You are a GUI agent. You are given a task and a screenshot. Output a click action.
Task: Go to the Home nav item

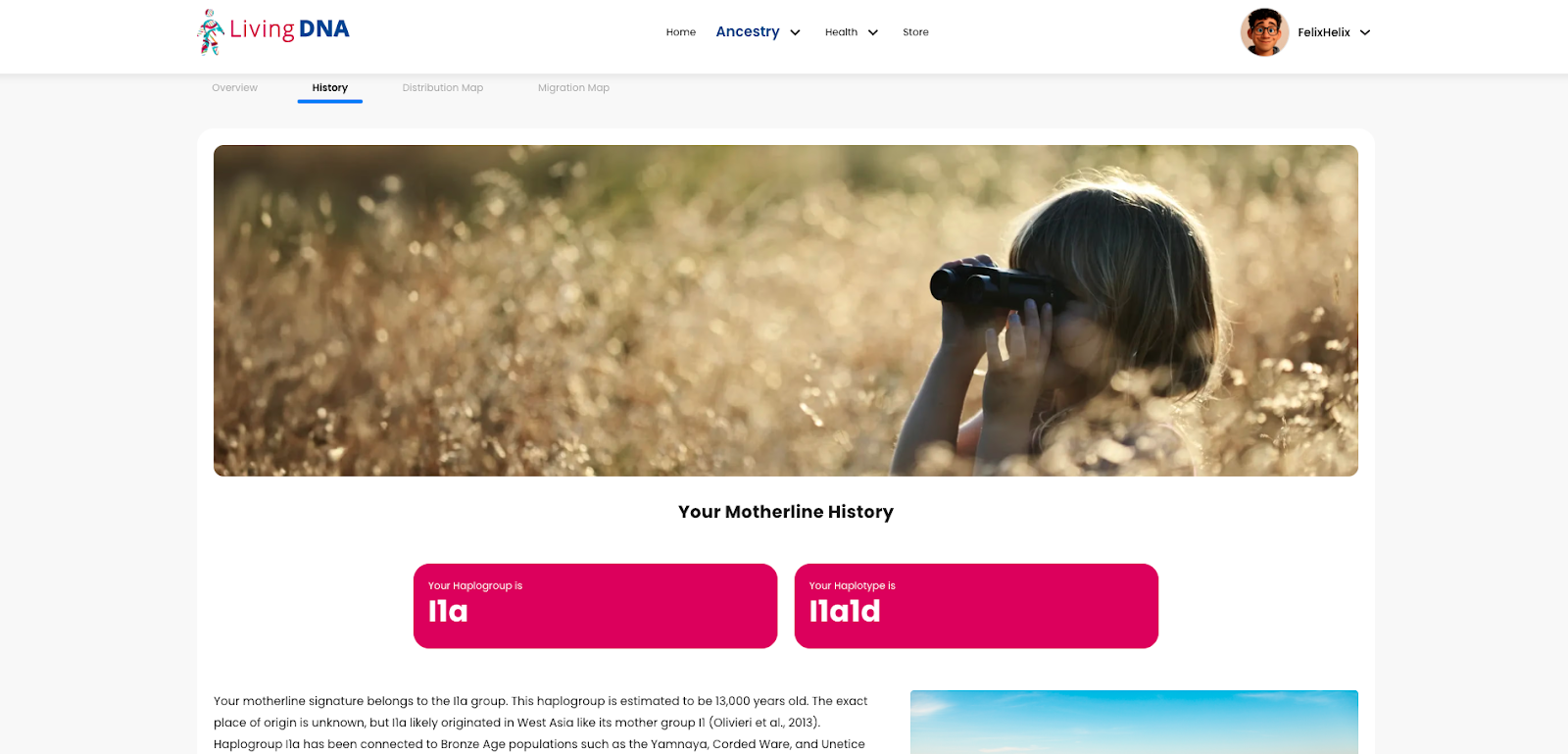(x=681, y=32)
